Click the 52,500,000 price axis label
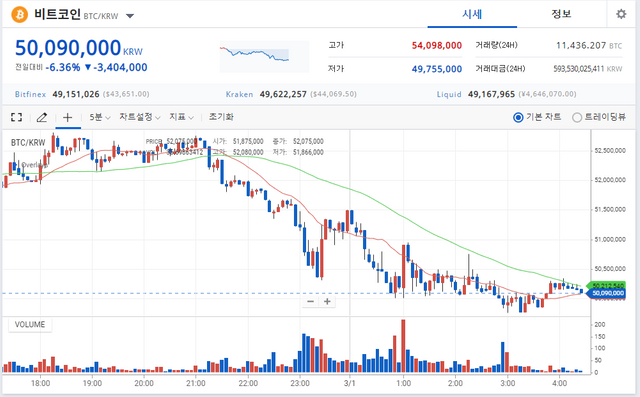The height and width of the screenshot is (397, 640). click(x=610, y=151)
